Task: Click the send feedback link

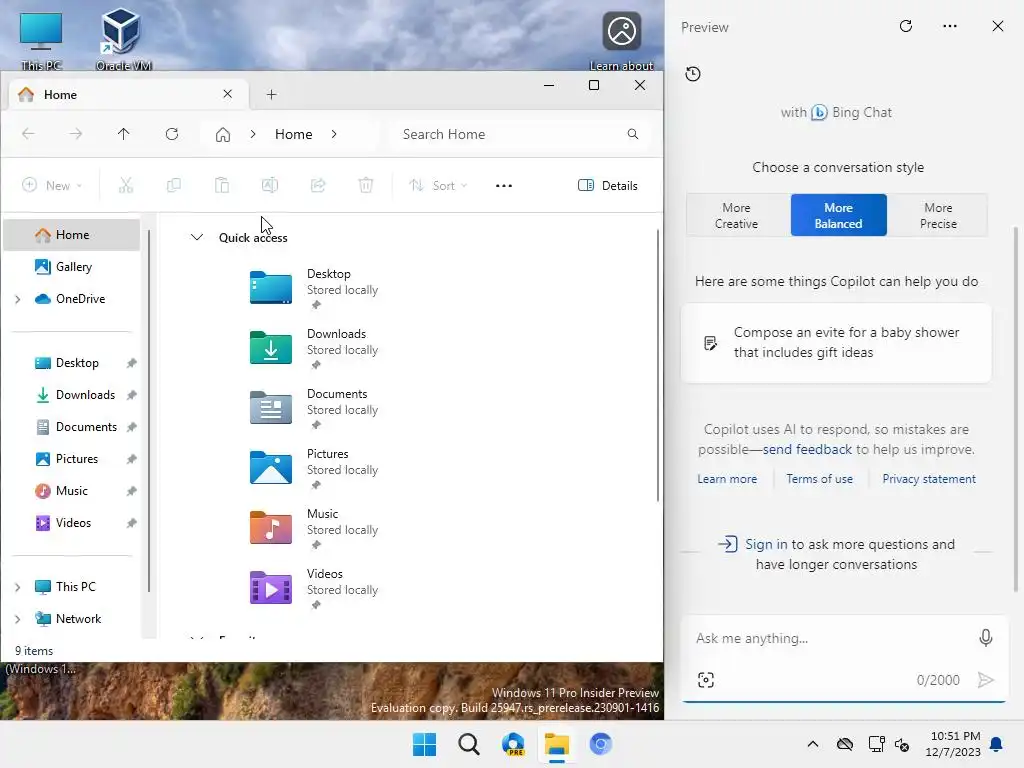Action: coord(807,449)
